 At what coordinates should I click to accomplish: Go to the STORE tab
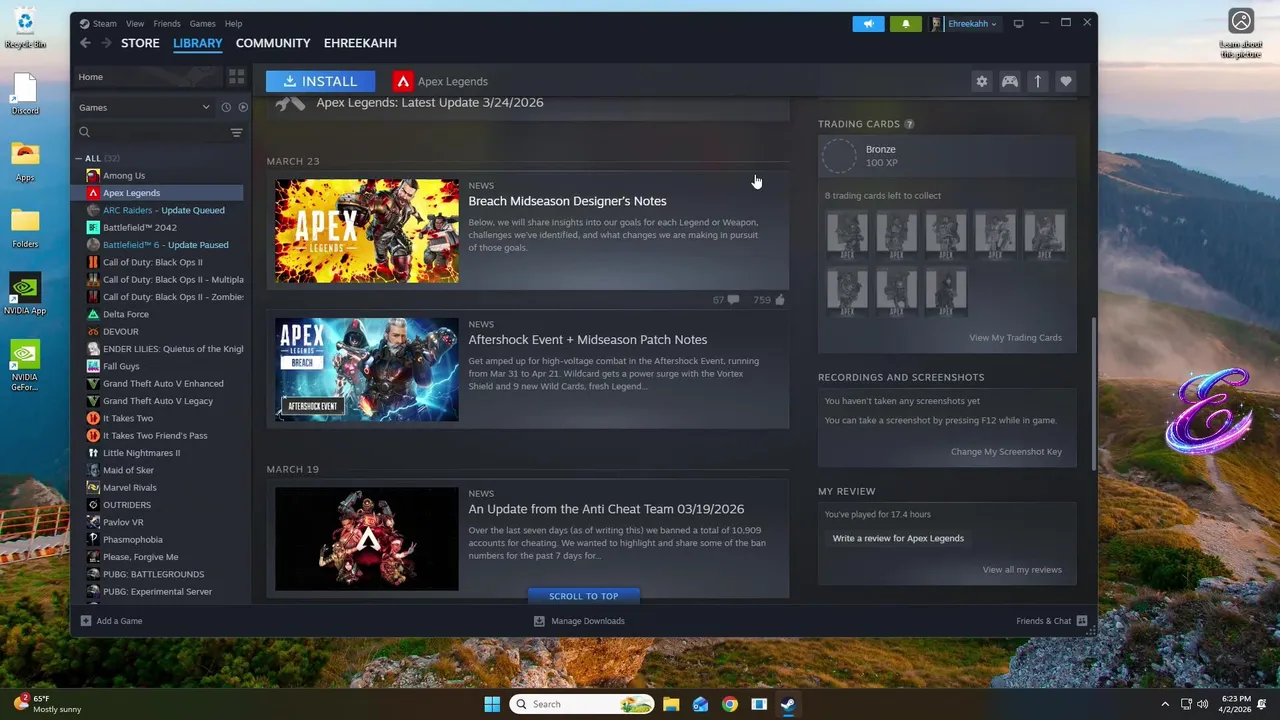140,43
